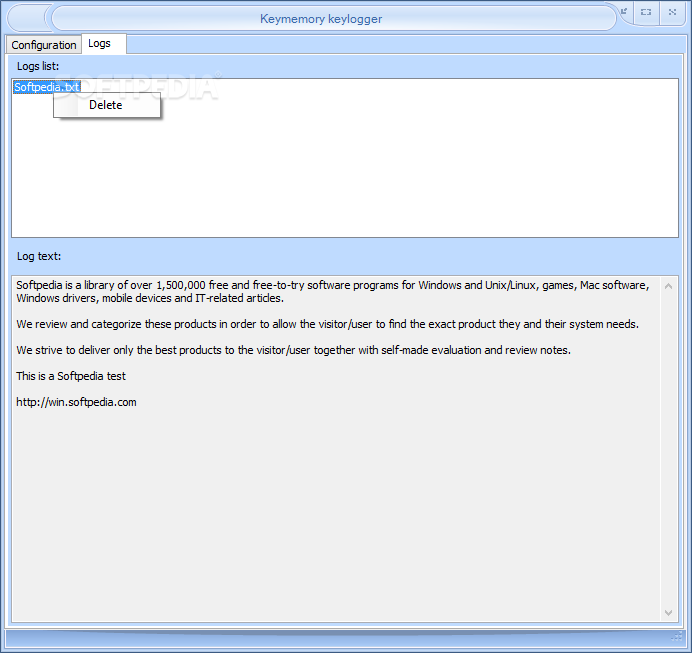Click the 'This is a Softpedia test' line
692x653 pixels.
coord(71,376)
